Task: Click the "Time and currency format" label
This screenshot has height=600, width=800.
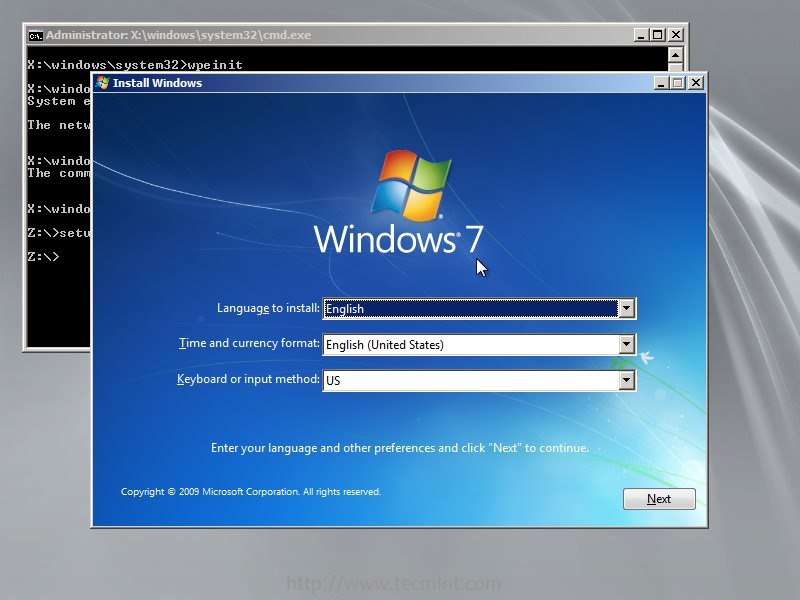Action: 249,344
